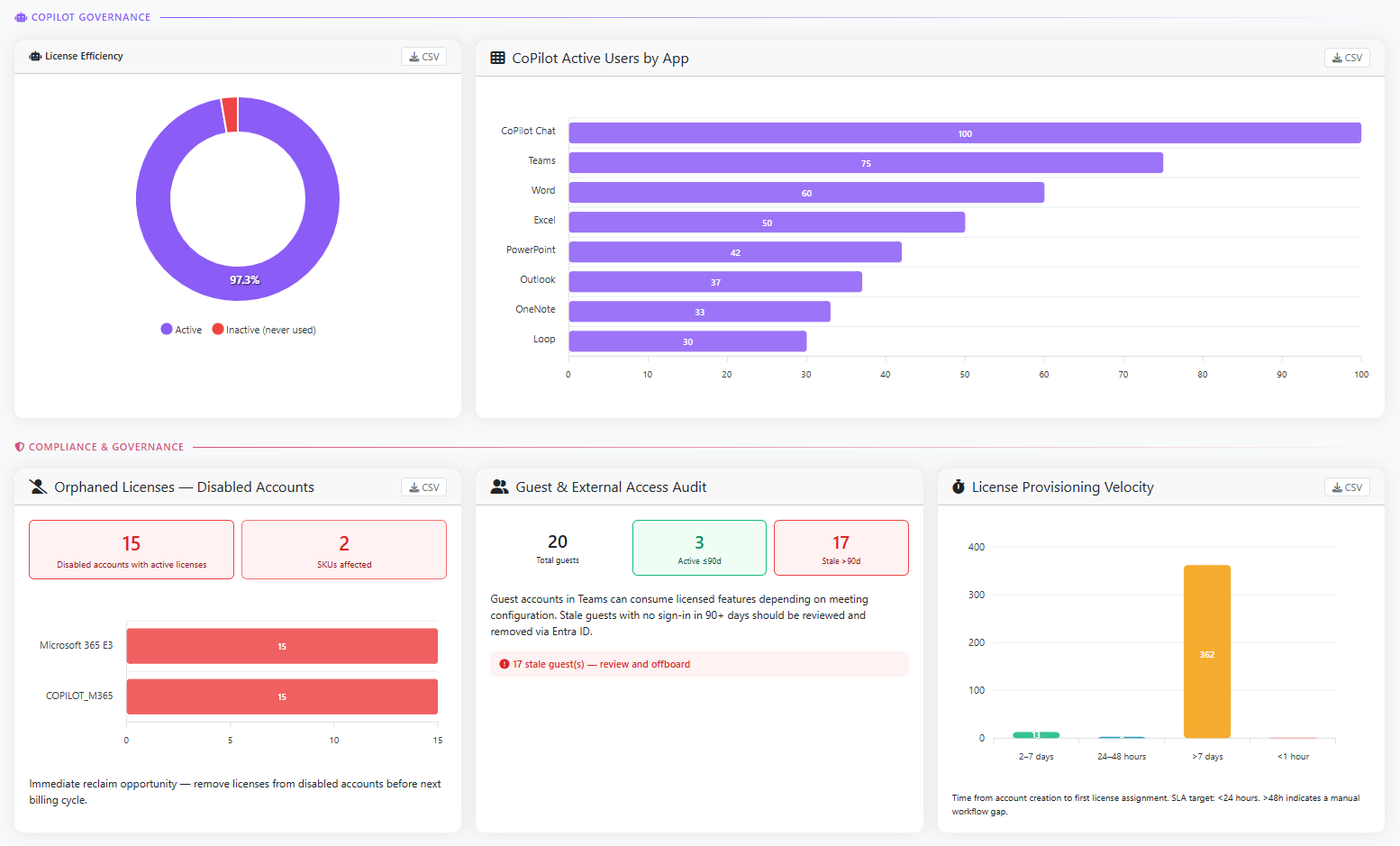The image size is (1400, 846).
Task: Toggle the Active legend swatch
Action: tap(167, 329)
